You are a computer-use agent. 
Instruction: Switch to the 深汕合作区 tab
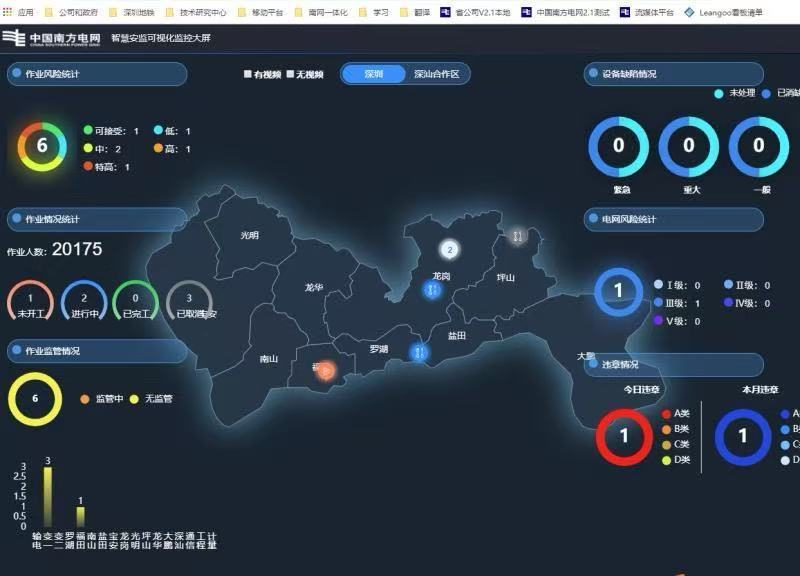click(x=437, y=74)
